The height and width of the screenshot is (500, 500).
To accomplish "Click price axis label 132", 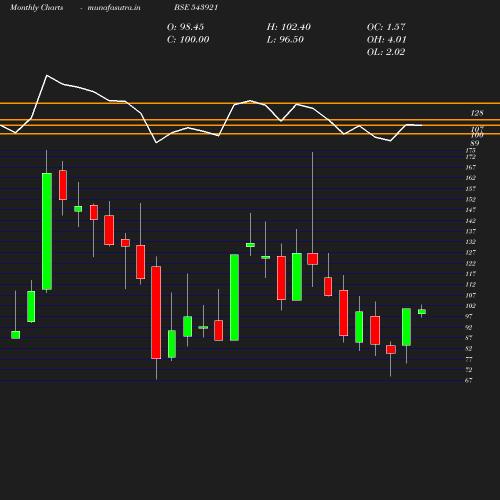I will tap(470, 242).
